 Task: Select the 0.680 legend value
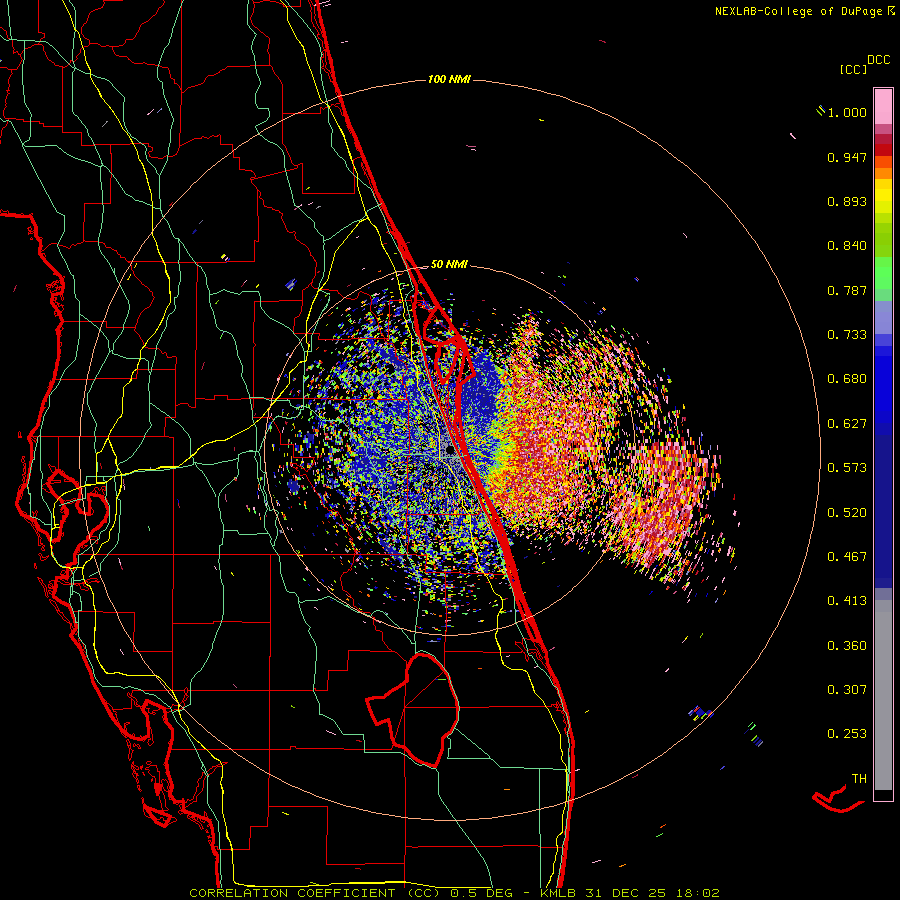click(847, 379)
